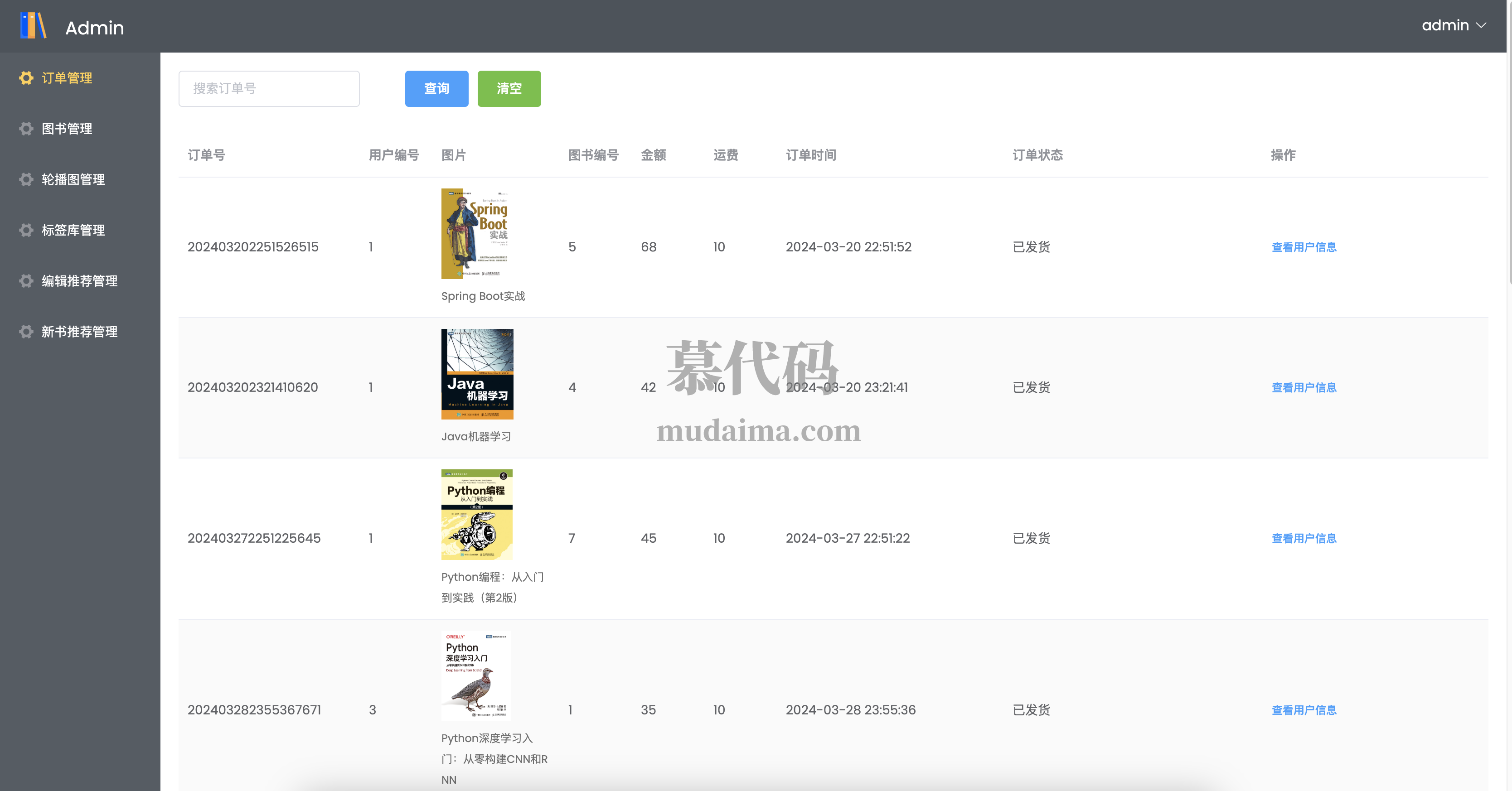This screenshot has height=791, width=1512.
Task: Click the Python编程 book cover image
Action: pos(477,514)
